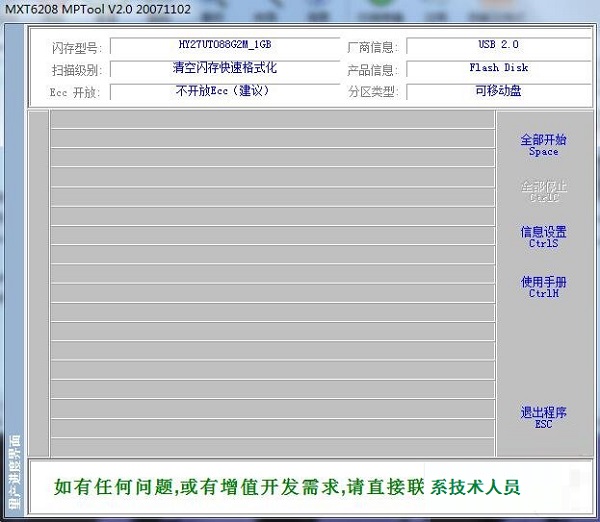This screenshot has width=600, height=522.
Task: Click the Ecc 开放 label
Action: coord(75,93)
